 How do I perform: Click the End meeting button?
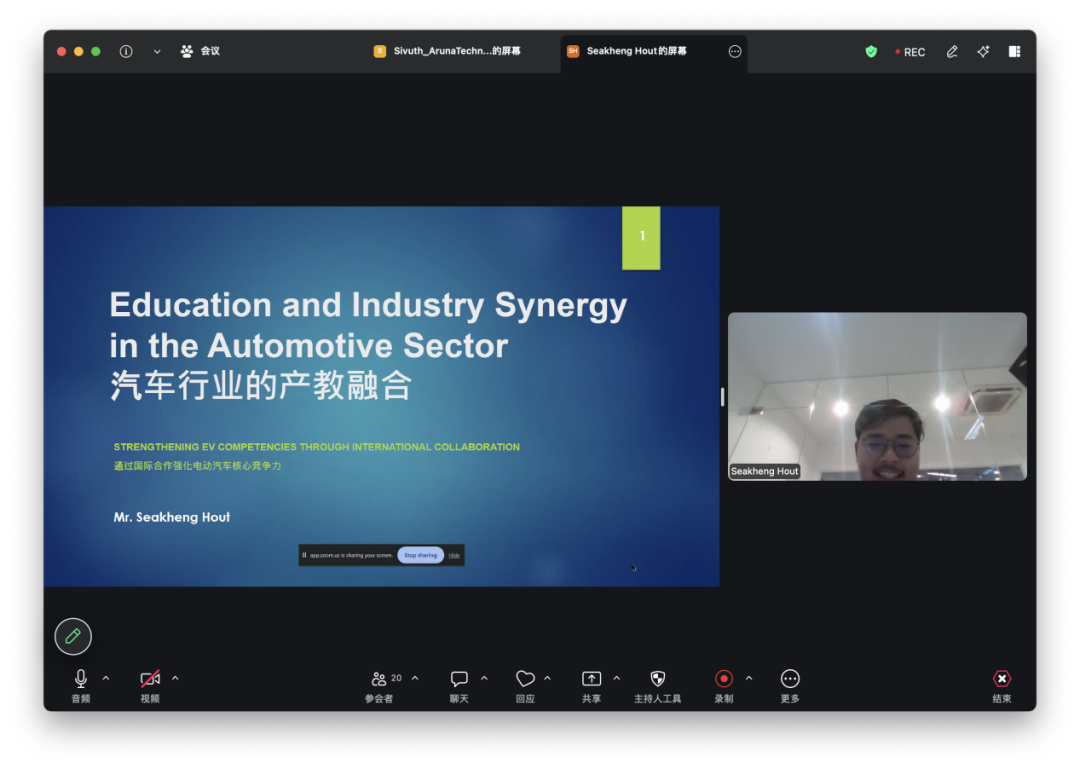[x=1002, y=679]
